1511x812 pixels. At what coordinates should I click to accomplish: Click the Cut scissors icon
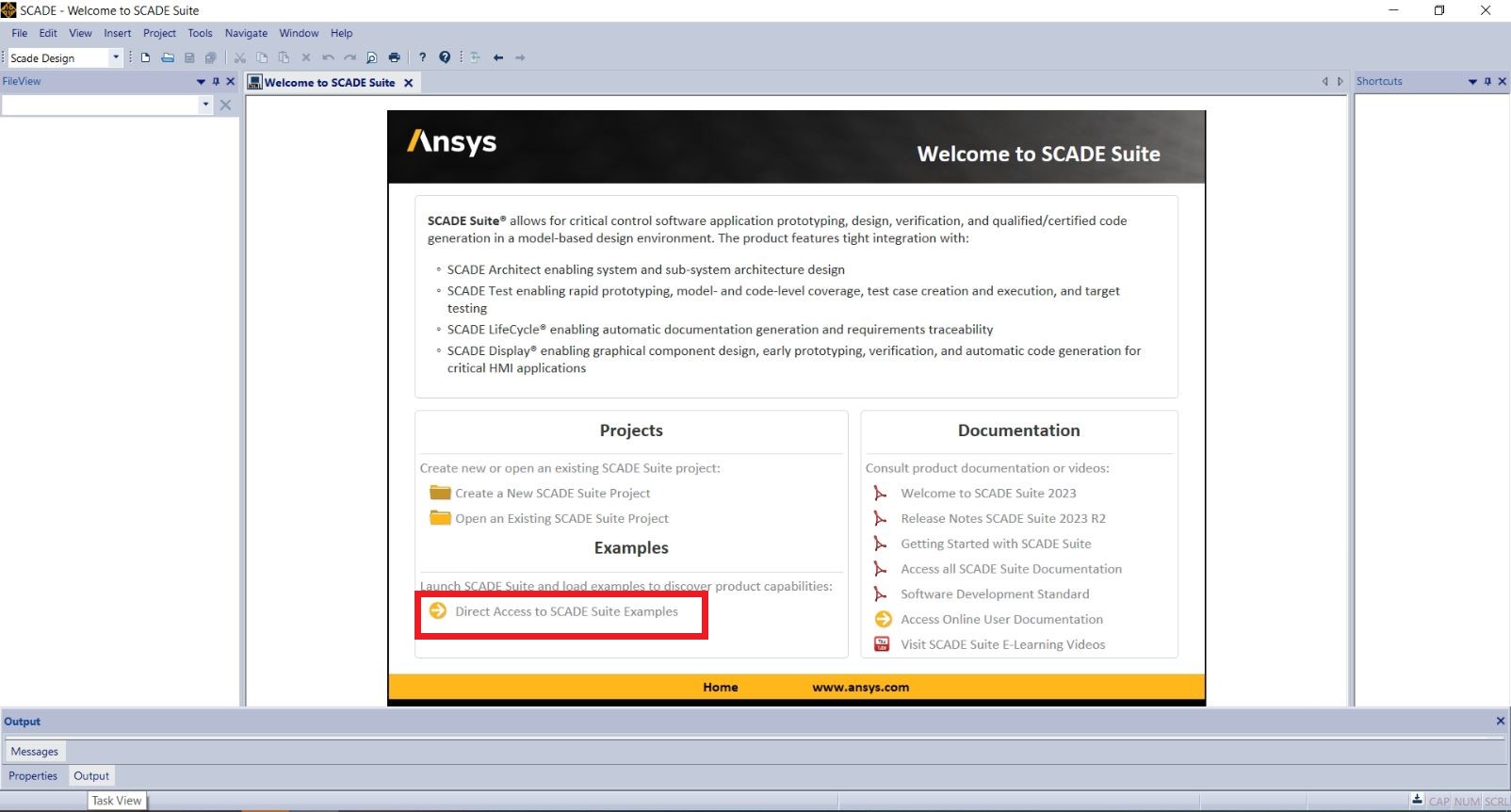[x=240, y=57]
